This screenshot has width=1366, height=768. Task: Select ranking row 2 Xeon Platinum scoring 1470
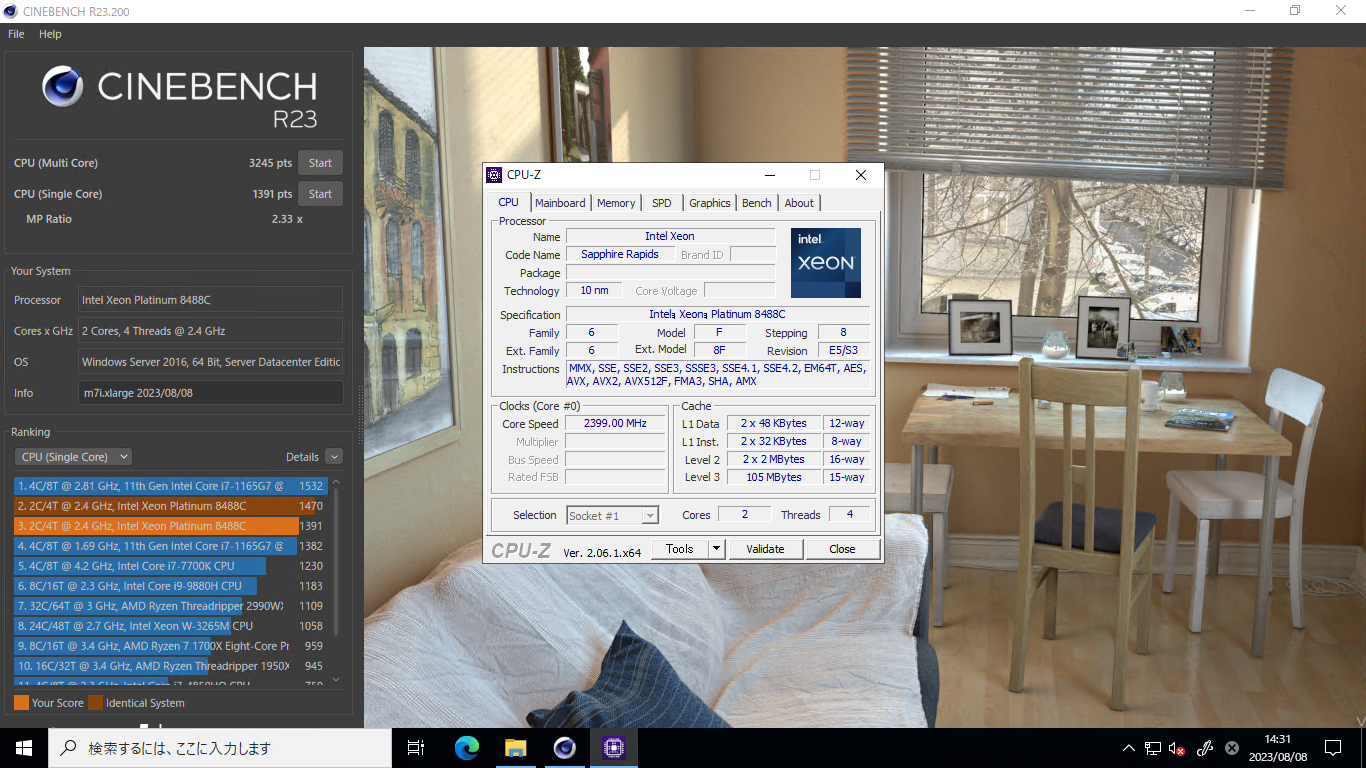click(170, 506)
